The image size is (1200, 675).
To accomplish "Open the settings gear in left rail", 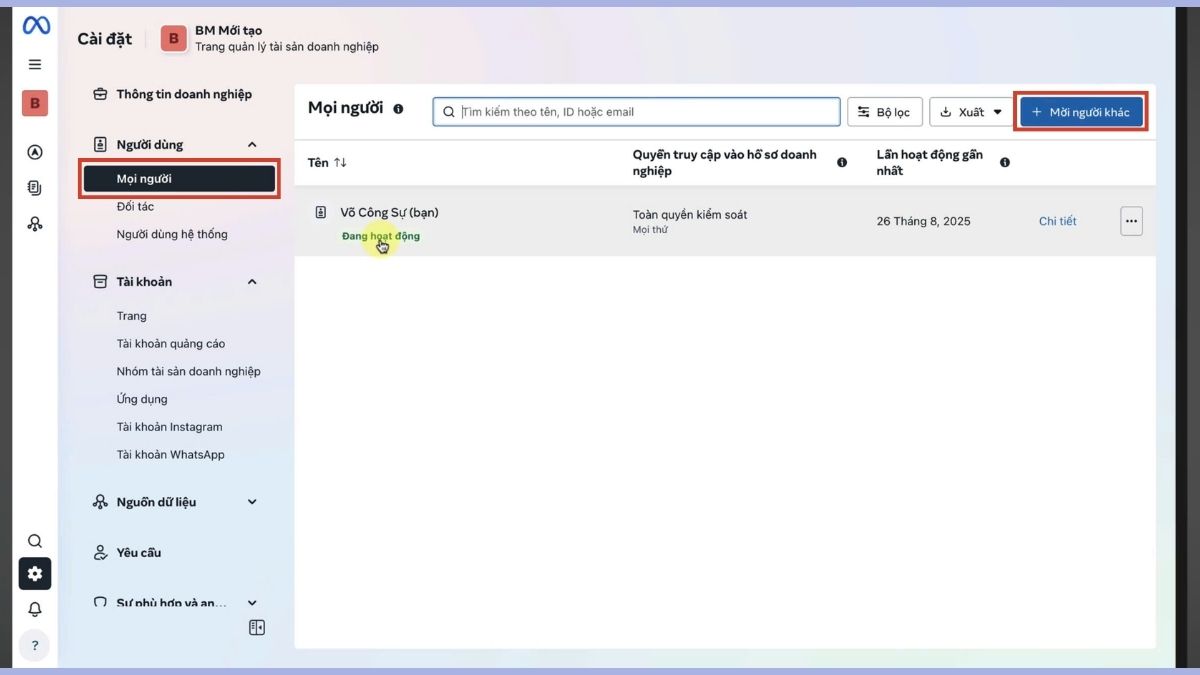I will 35,574.
